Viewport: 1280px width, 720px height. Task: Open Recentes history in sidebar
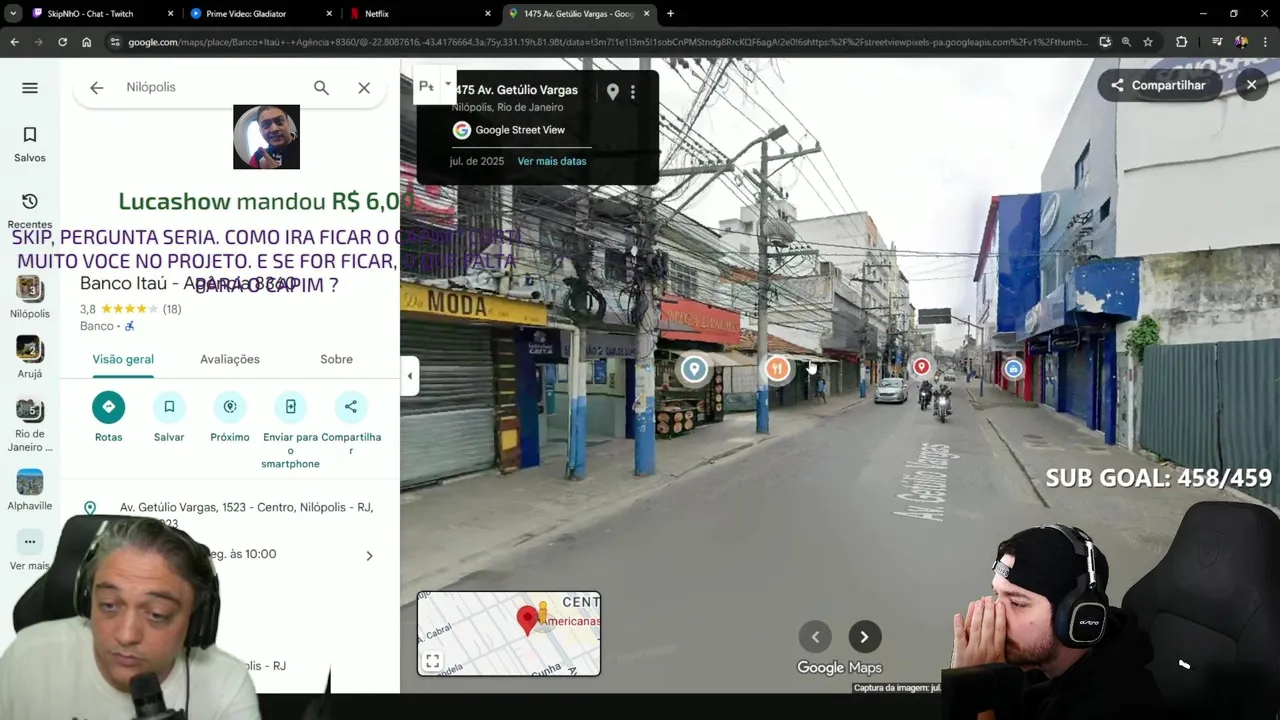(x=30, y=210)
